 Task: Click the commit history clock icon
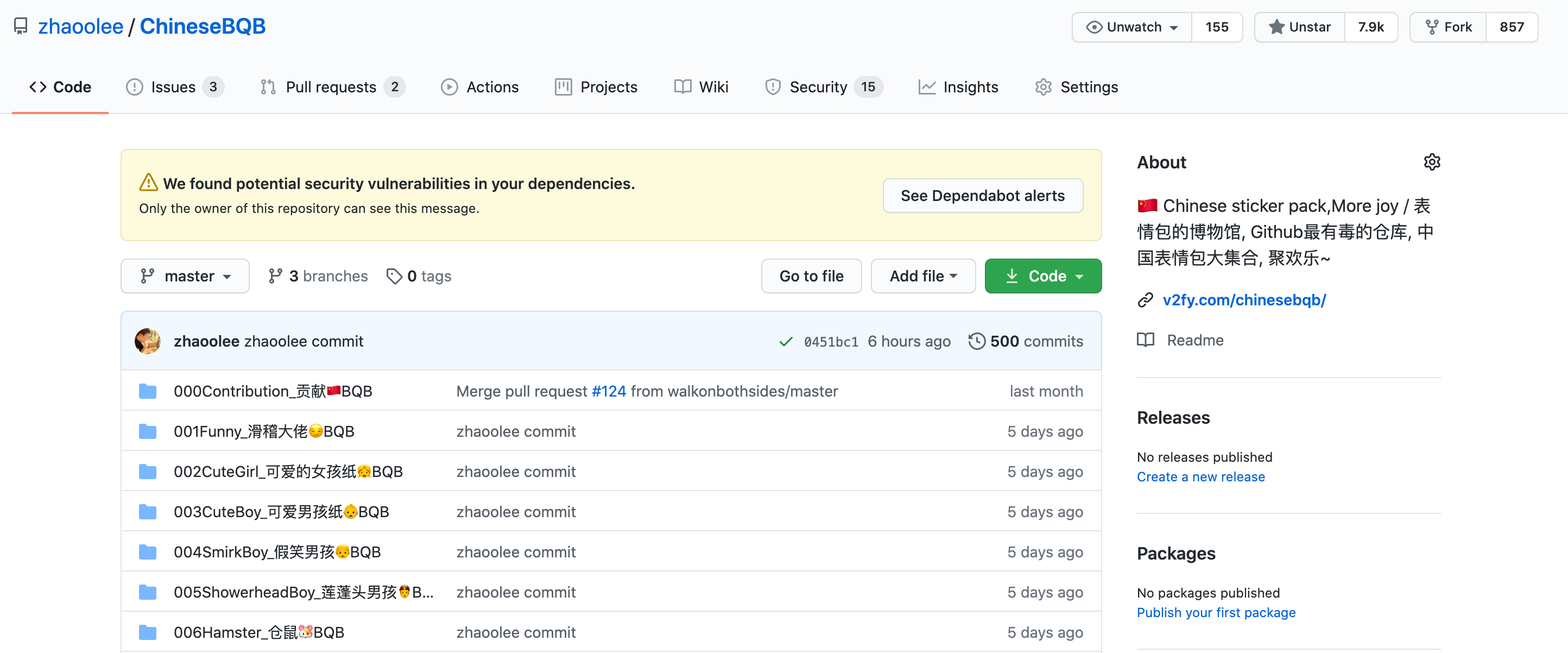pyautogui.click(x=976, y=341)
